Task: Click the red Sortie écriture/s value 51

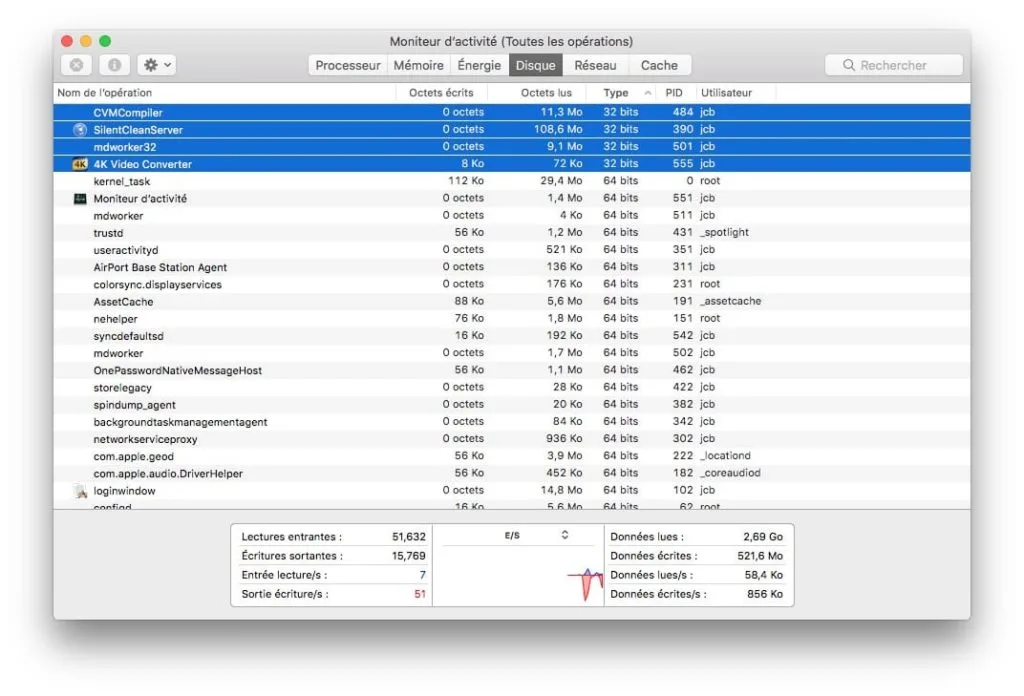Action: coord(420,594)
